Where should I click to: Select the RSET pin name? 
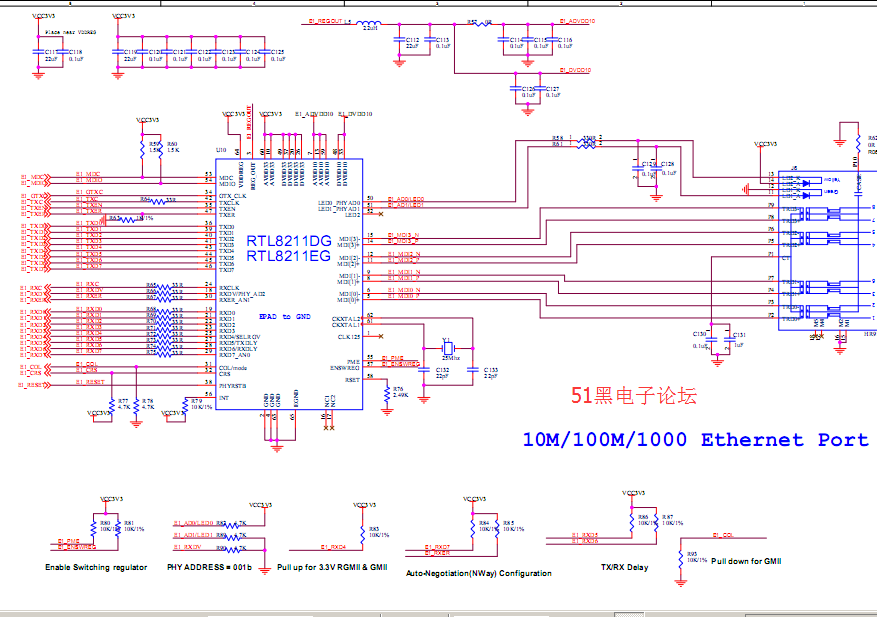(352, 380)
